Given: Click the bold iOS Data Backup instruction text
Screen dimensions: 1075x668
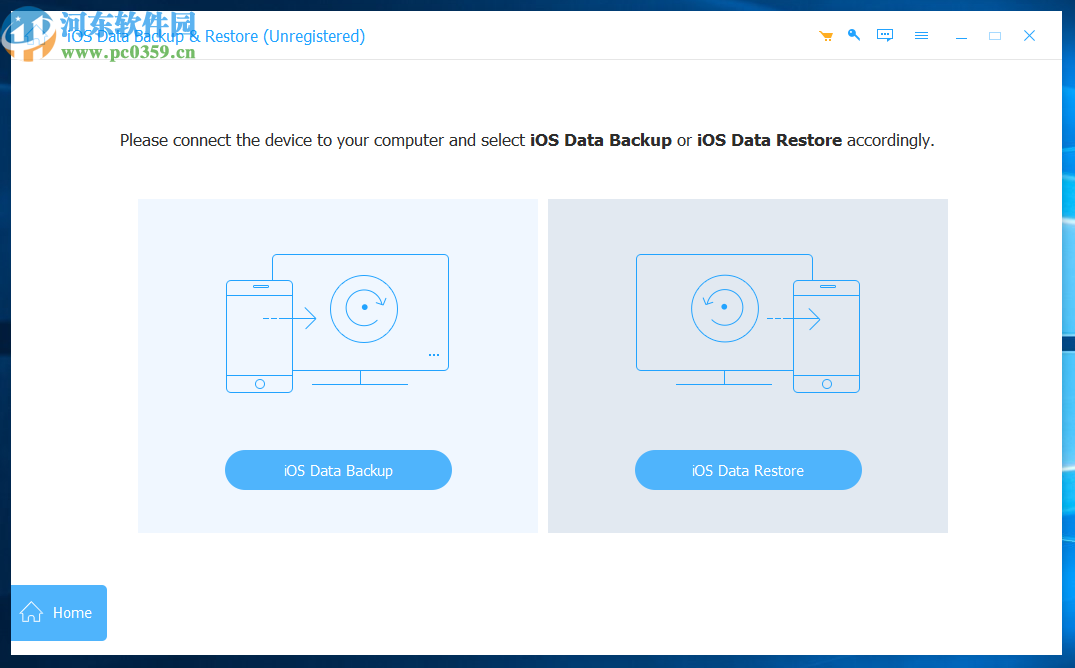Looking at the screenshot, I should pyautogui.click(x=600, y=140).
